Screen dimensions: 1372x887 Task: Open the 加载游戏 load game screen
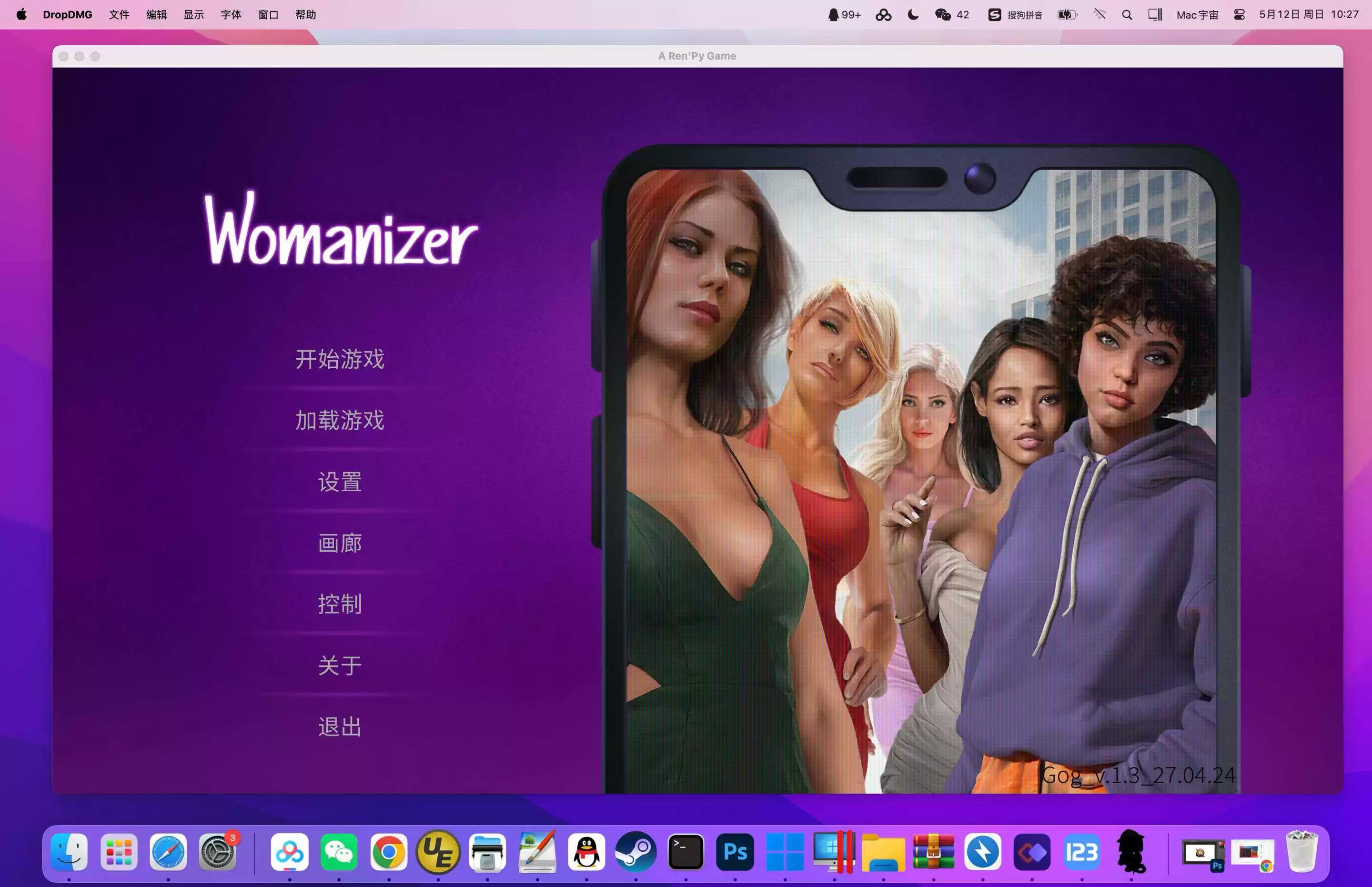(340, 421)
